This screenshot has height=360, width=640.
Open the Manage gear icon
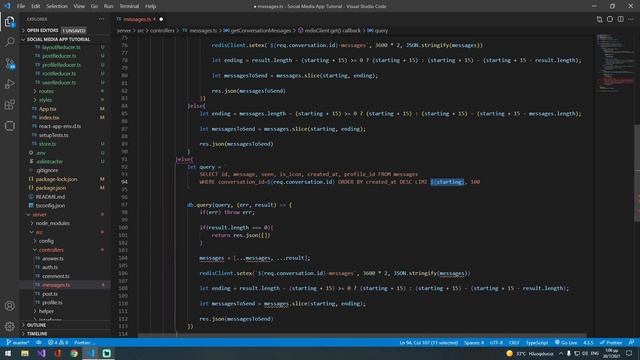click(9, 326)
